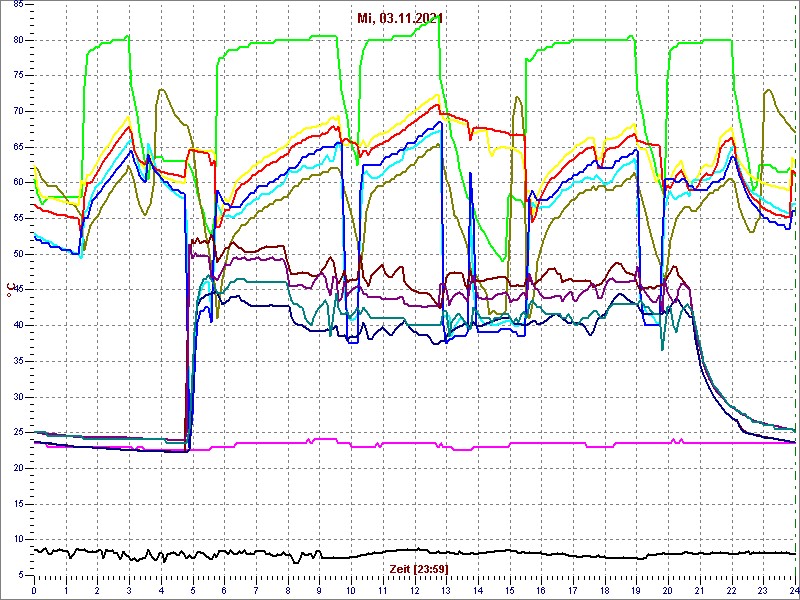
Task: Click the 50 value on temperature axis
Action: (18, 254)
